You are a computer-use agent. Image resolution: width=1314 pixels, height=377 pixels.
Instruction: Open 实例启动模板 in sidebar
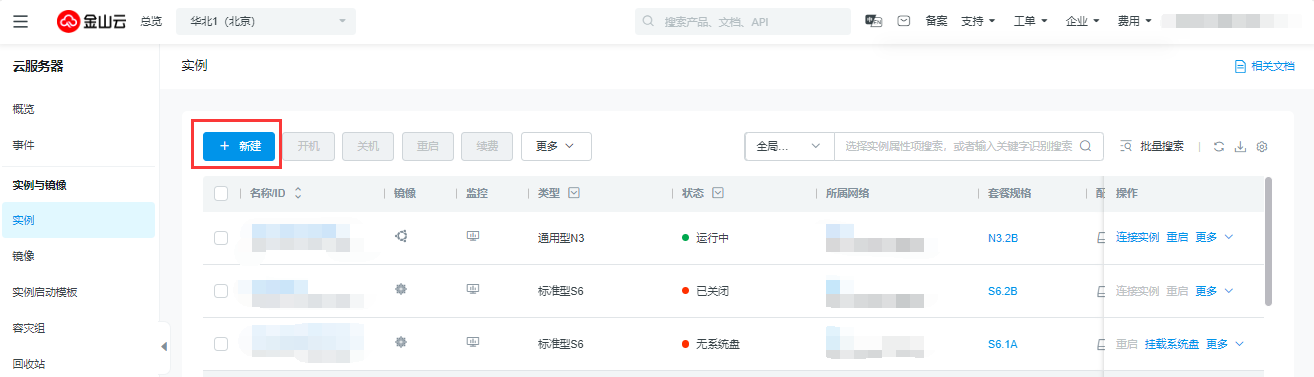pyautogui.click(x=45, y=292)
